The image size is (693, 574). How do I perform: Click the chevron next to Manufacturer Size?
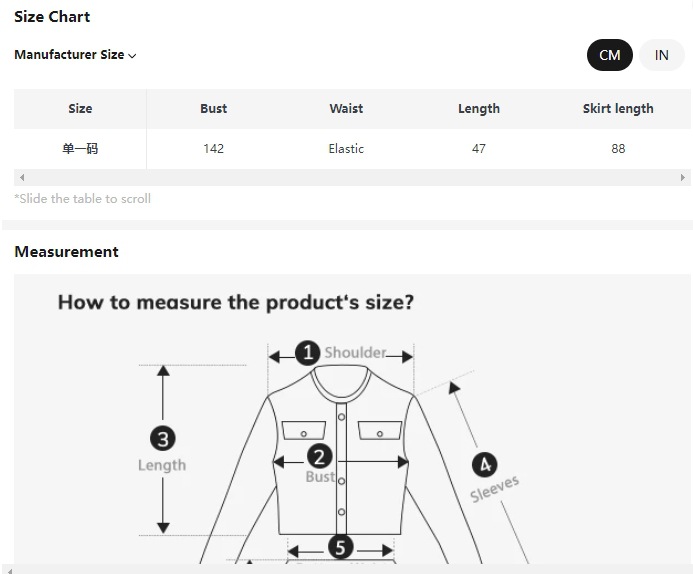pyautogui.click(x=132, y=56)
